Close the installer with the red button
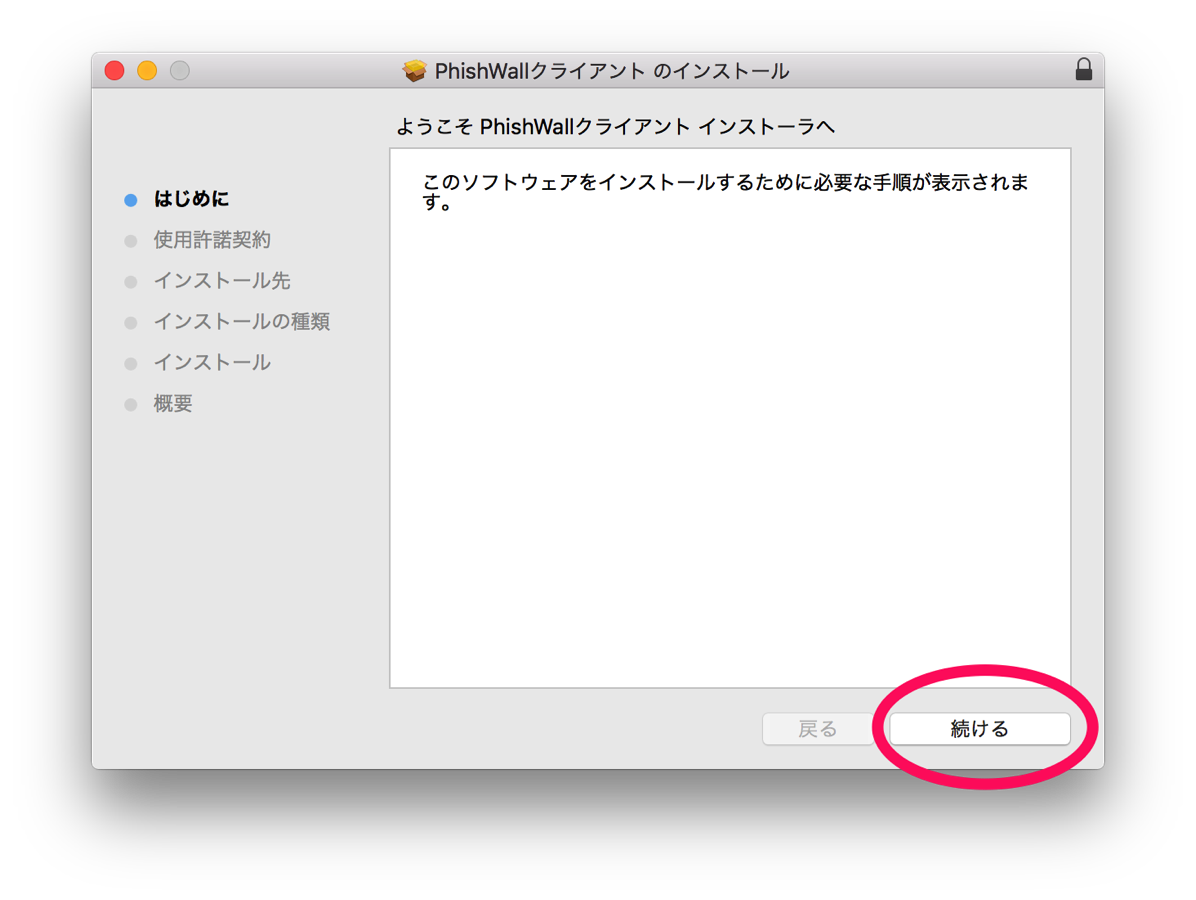 pos(114,71)
